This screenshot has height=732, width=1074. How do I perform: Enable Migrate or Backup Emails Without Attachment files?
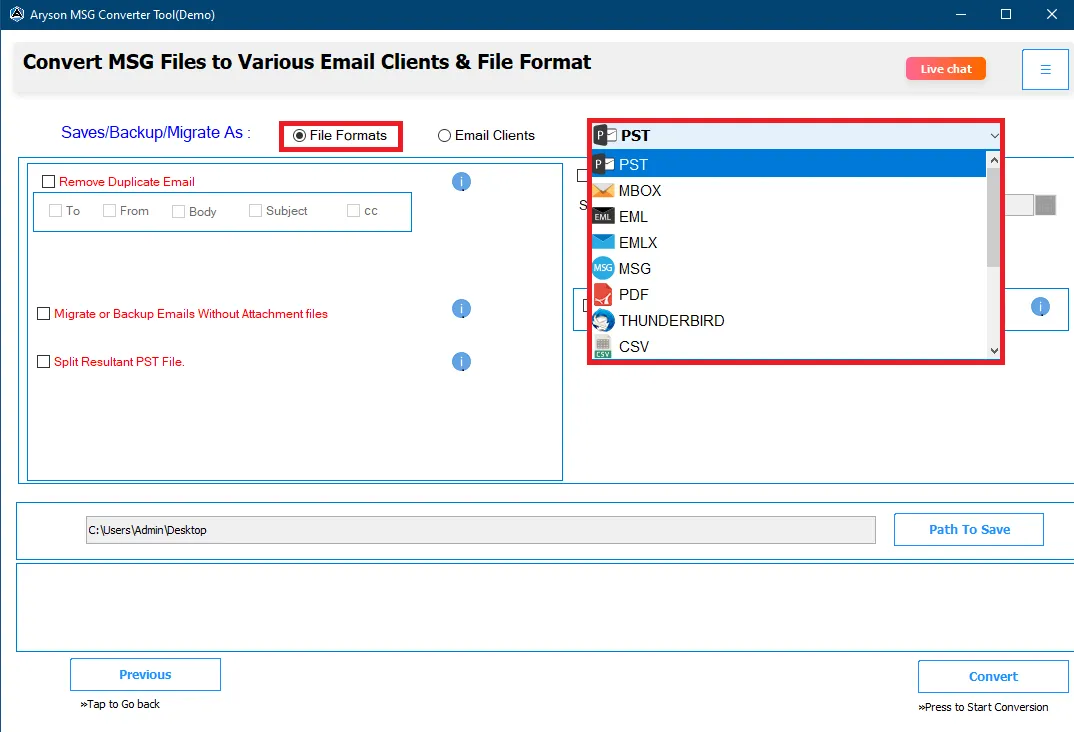coord(44,314)
